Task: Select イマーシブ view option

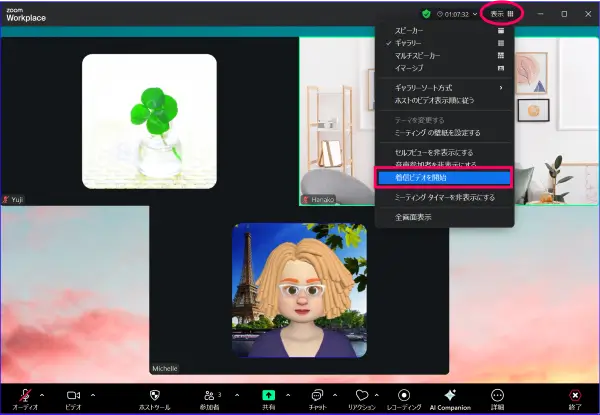Action: click(x=445, y=68)
